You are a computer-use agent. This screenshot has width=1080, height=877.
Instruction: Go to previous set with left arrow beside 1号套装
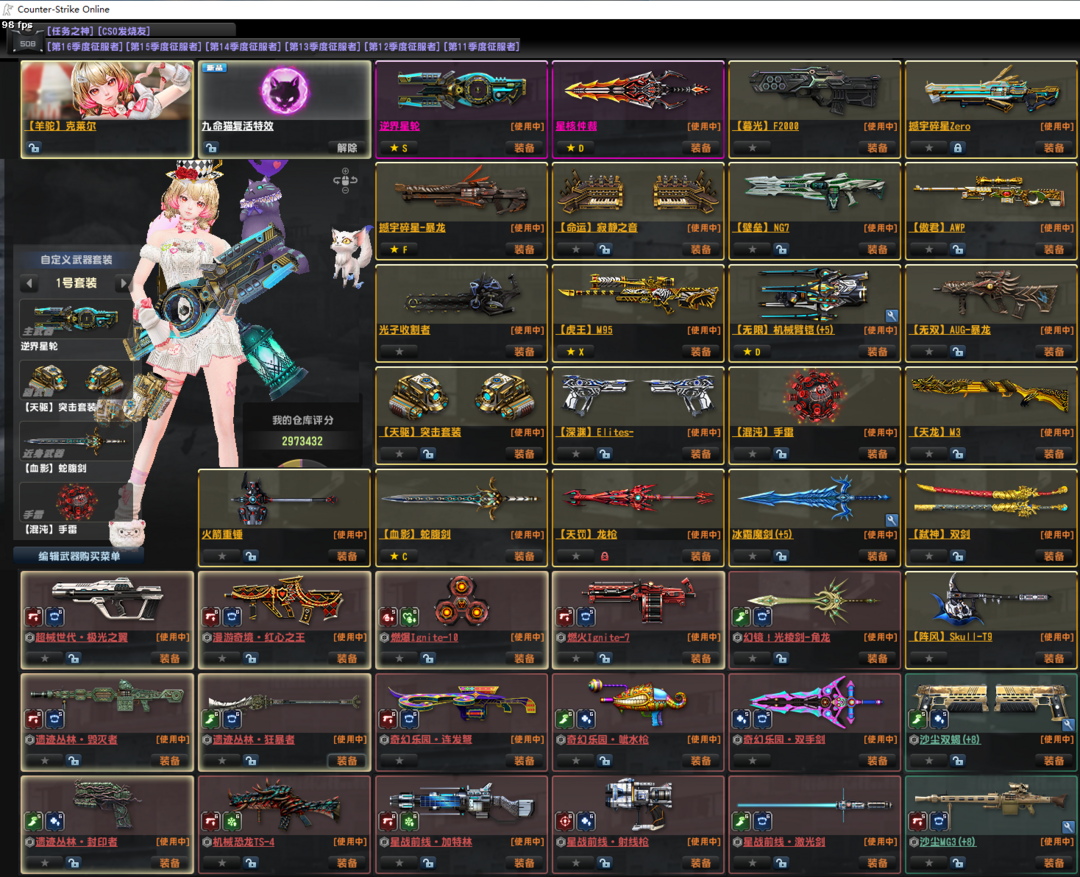point(29,282)
